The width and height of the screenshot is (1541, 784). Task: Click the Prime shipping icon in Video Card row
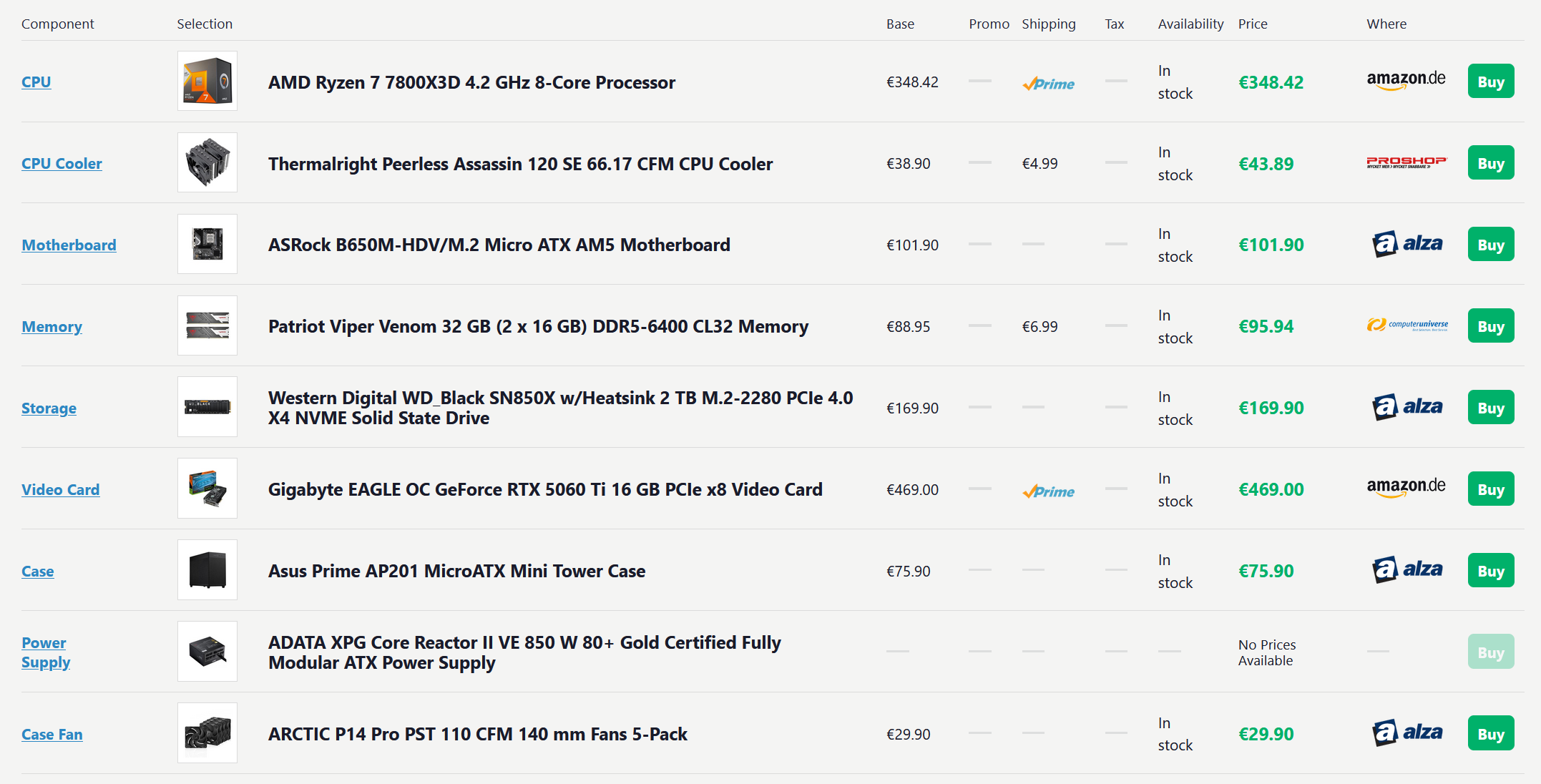coord(1048,491)
